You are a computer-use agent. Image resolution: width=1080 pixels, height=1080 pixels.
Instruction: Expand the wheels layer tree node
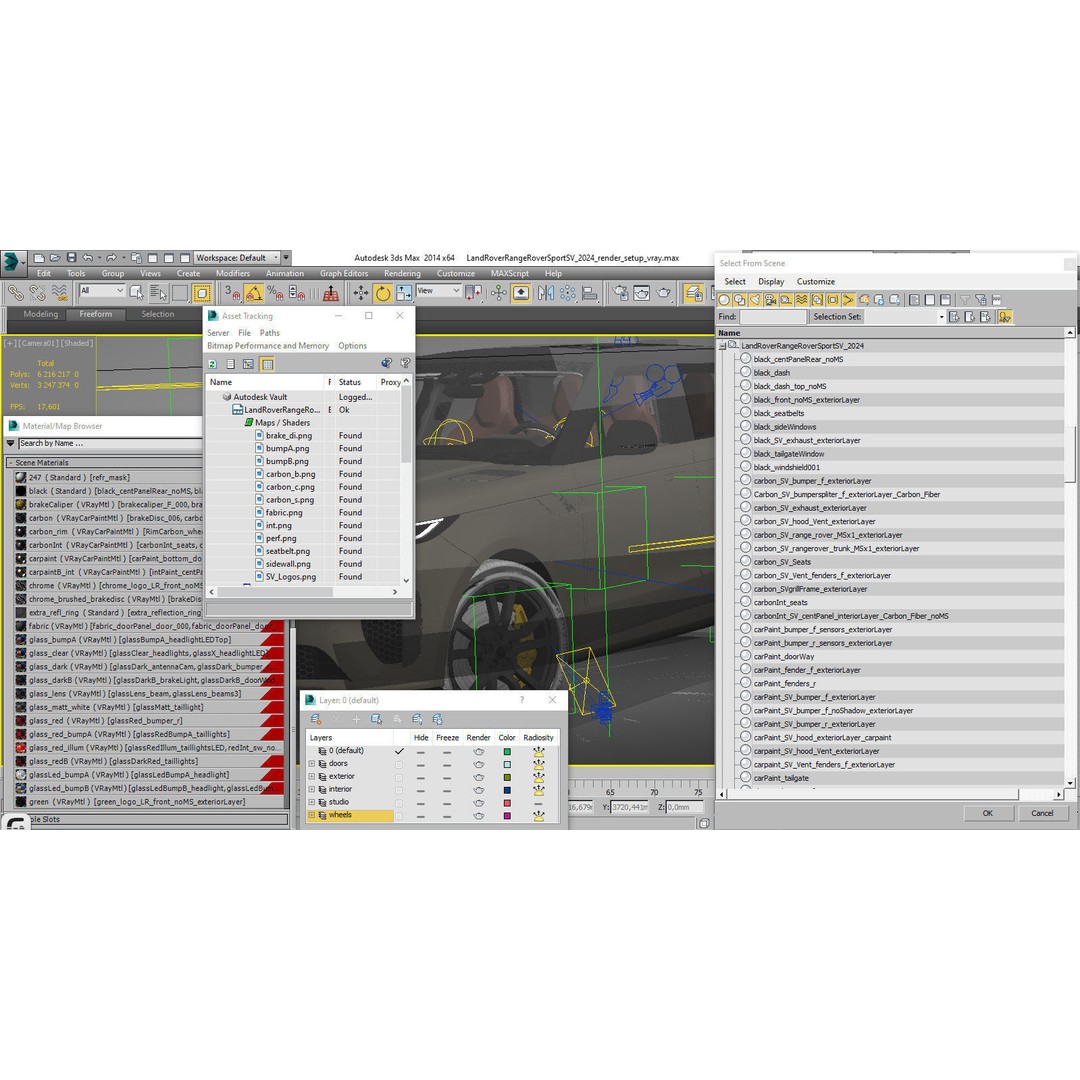click(311, 816)
